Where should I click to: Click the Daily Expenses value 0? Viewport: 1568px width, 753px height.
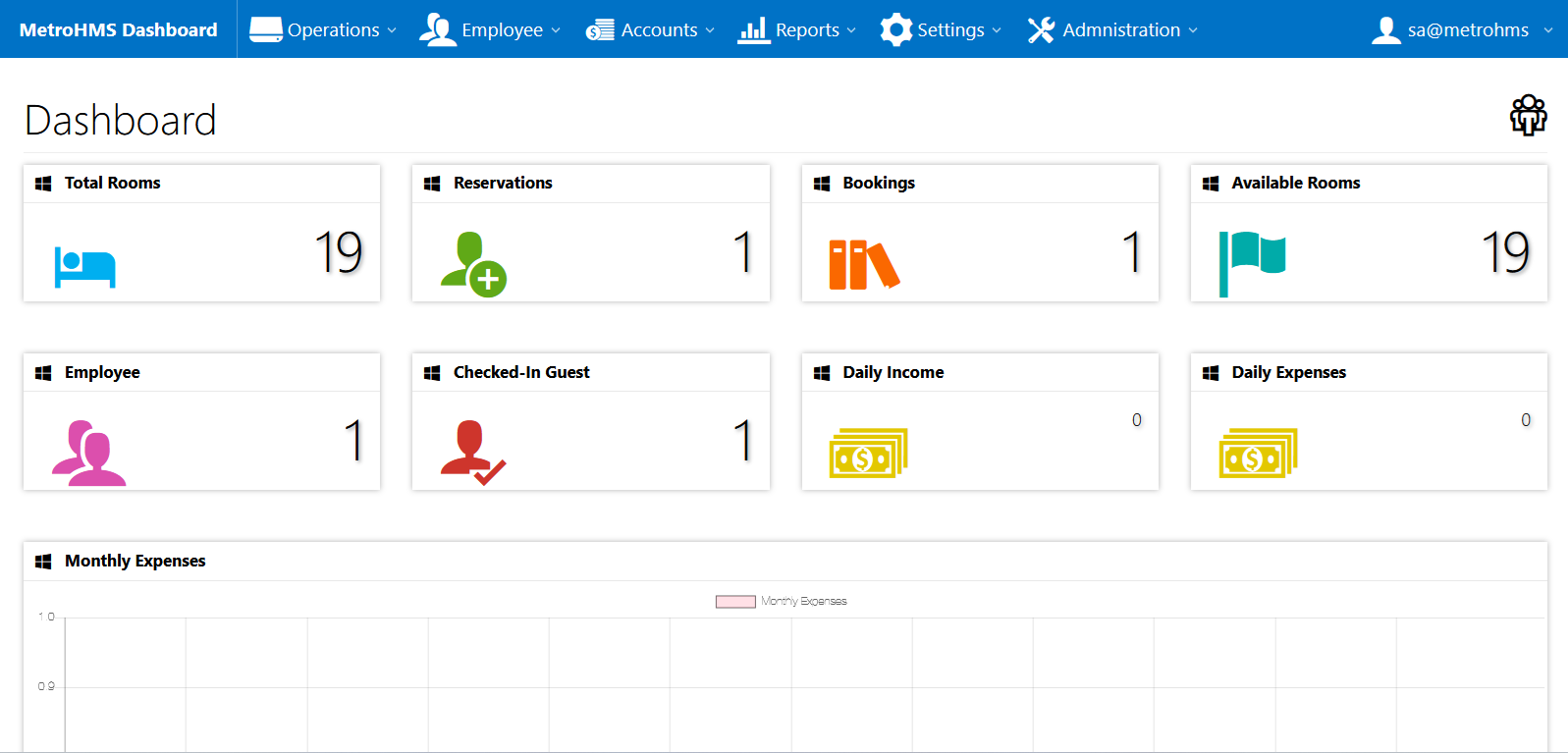pyautogui.click(x=1526, y=420)
